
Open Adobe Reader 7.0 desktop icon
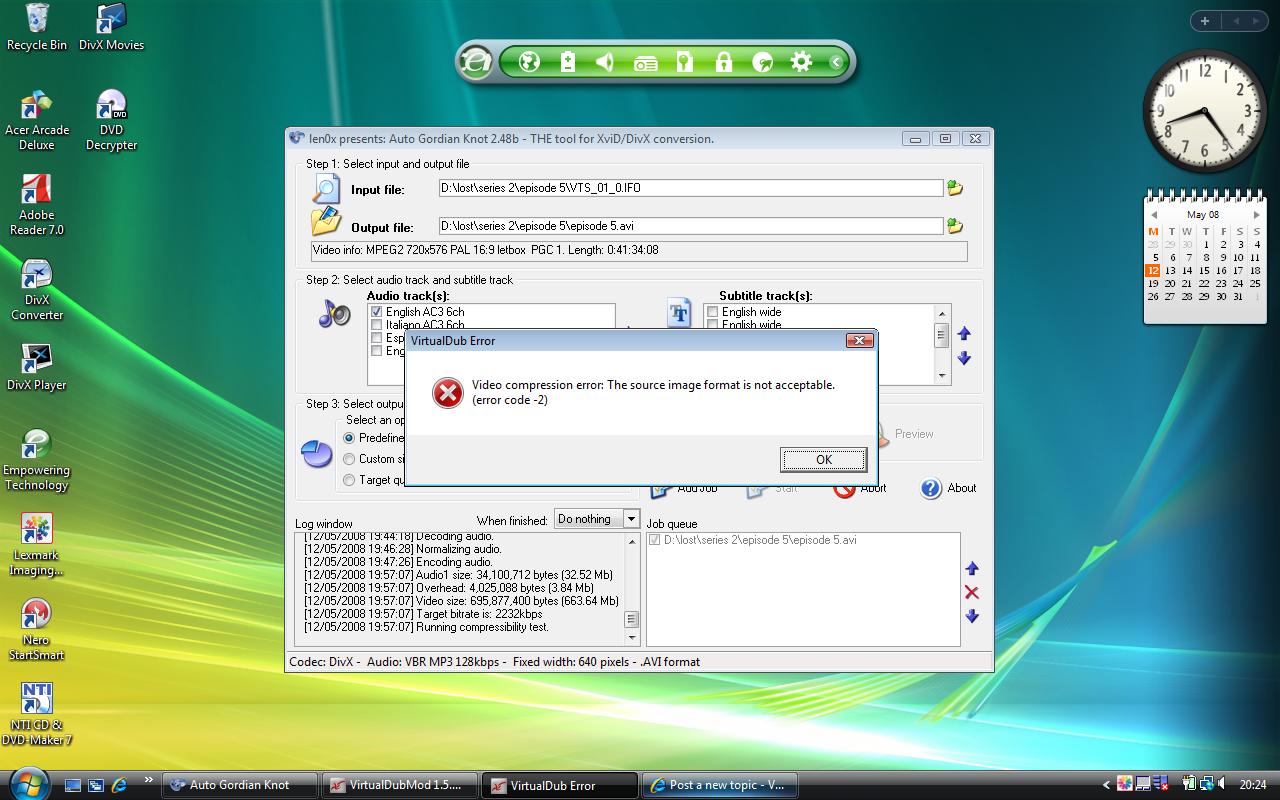(x=37, y=205)
